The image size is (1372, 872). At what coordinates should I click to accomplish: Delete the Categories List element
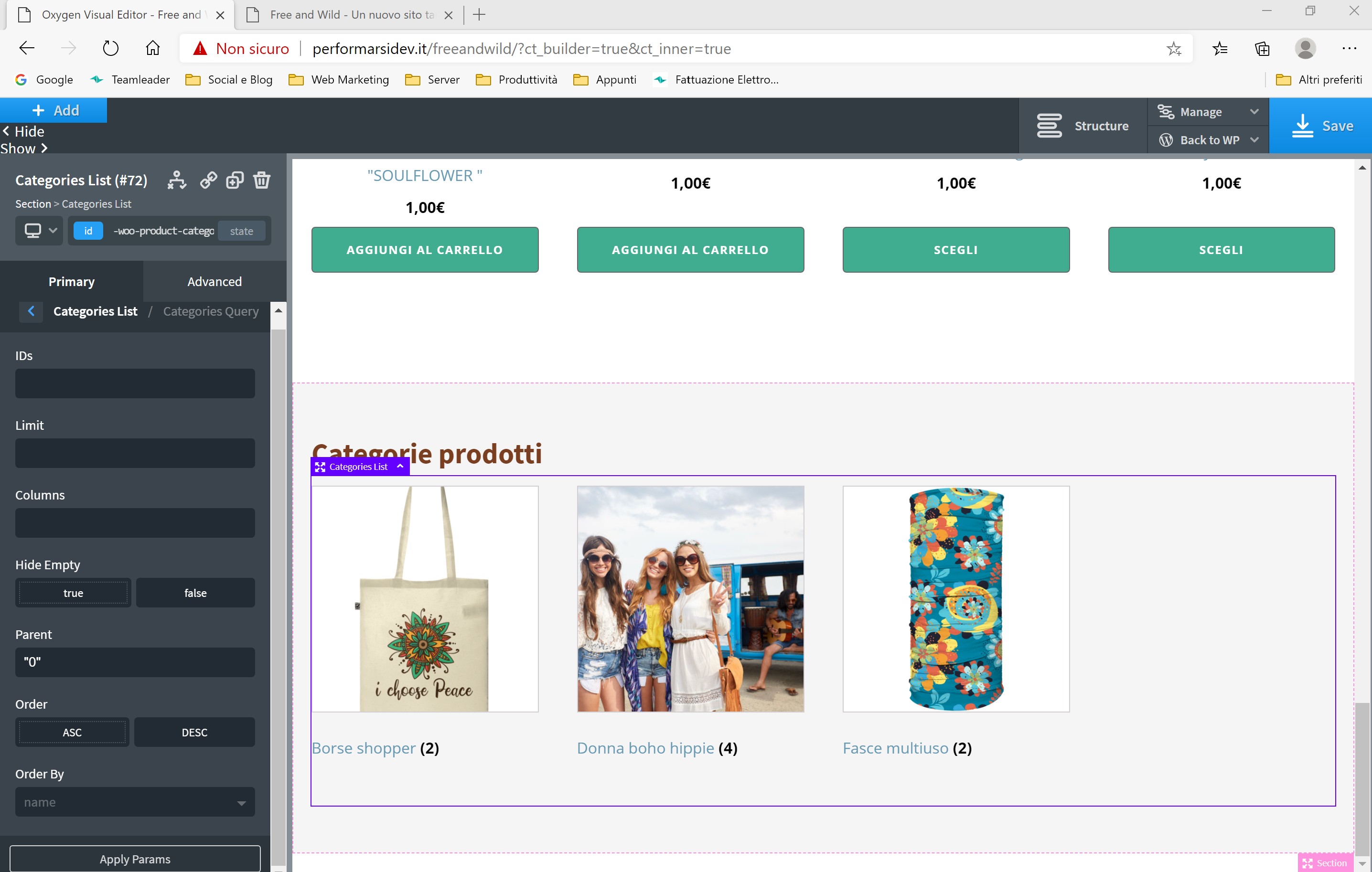click(x=261, y=180)
